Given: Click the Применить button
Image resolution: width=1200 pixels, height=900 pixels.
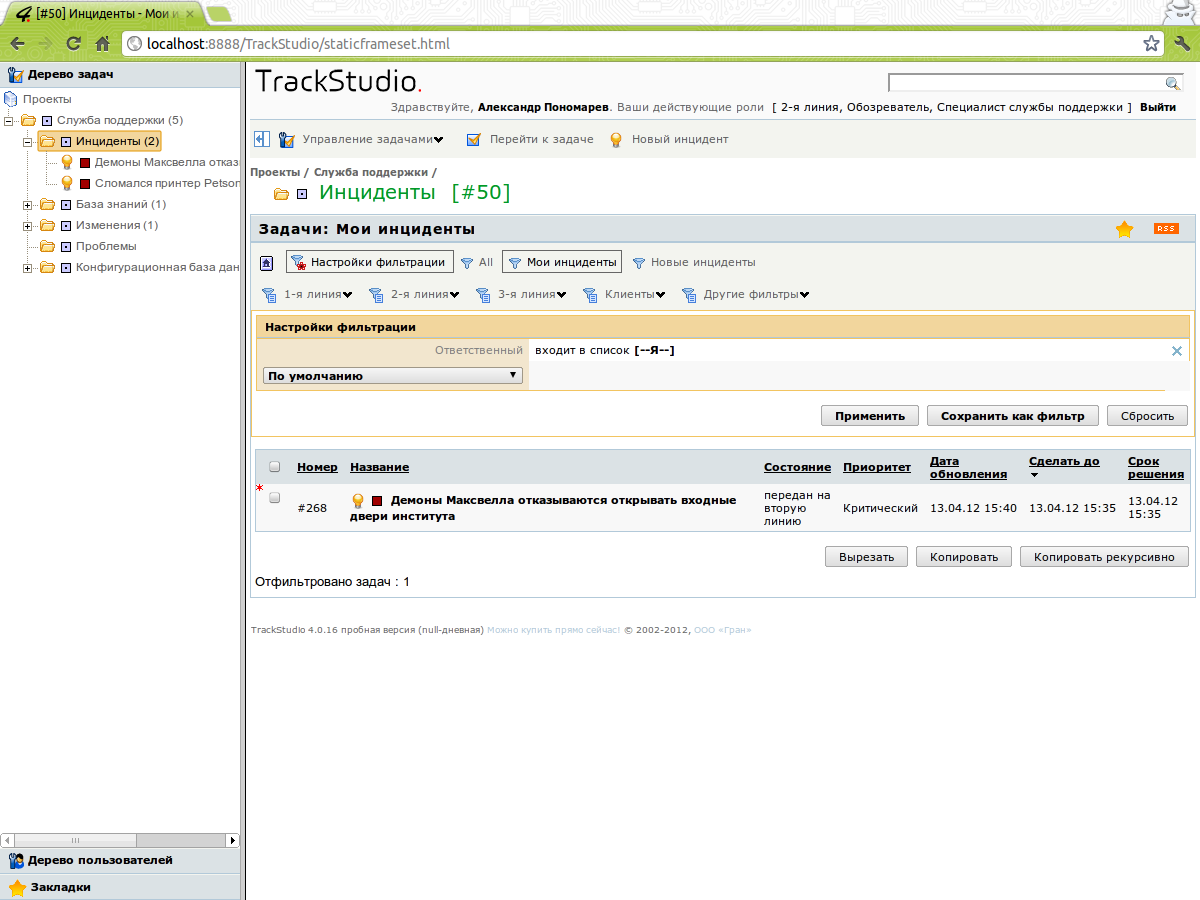Looking at the screenshot, I should click(870, 416).
